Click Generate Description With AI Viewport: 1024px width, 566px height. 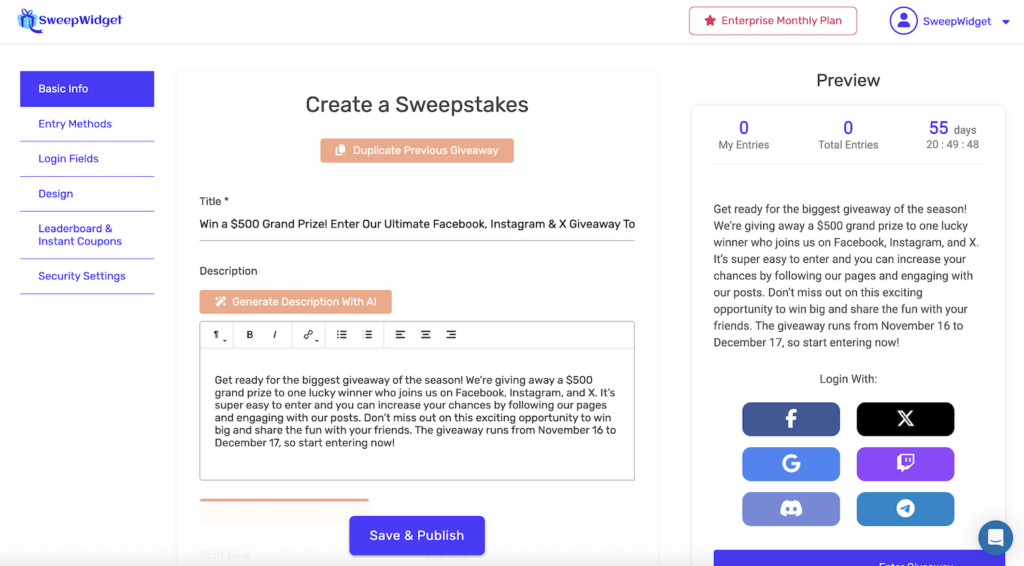point(295,302)
